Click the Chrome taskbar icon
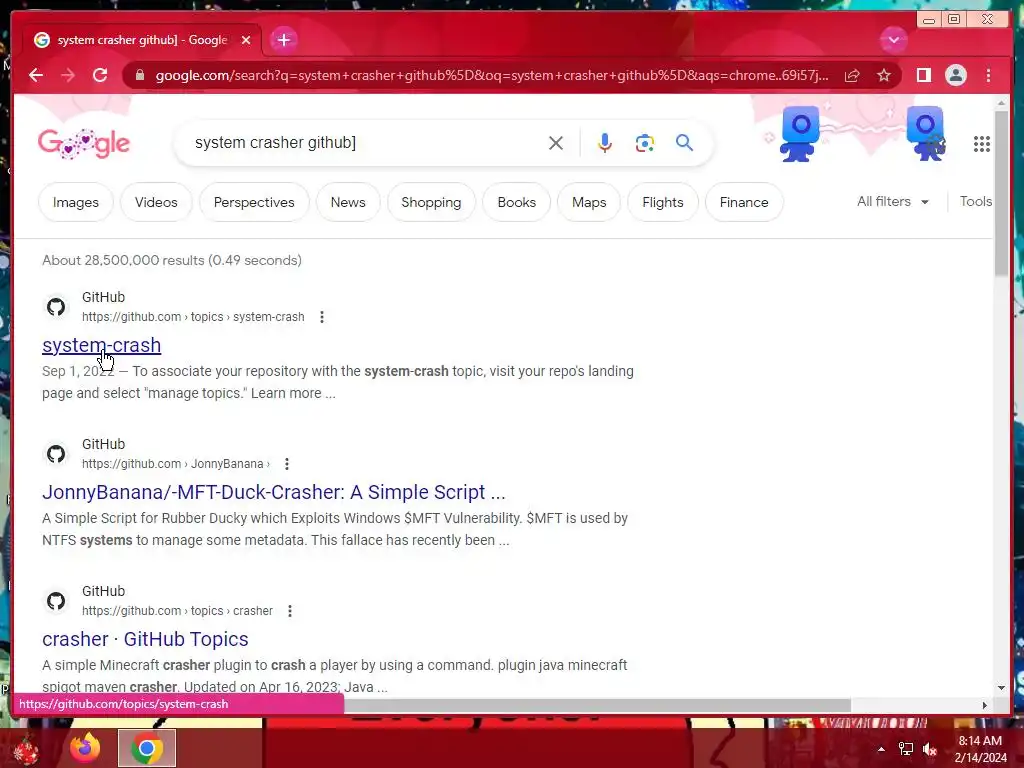1024x768 pixels. click(x=147, y=748)
